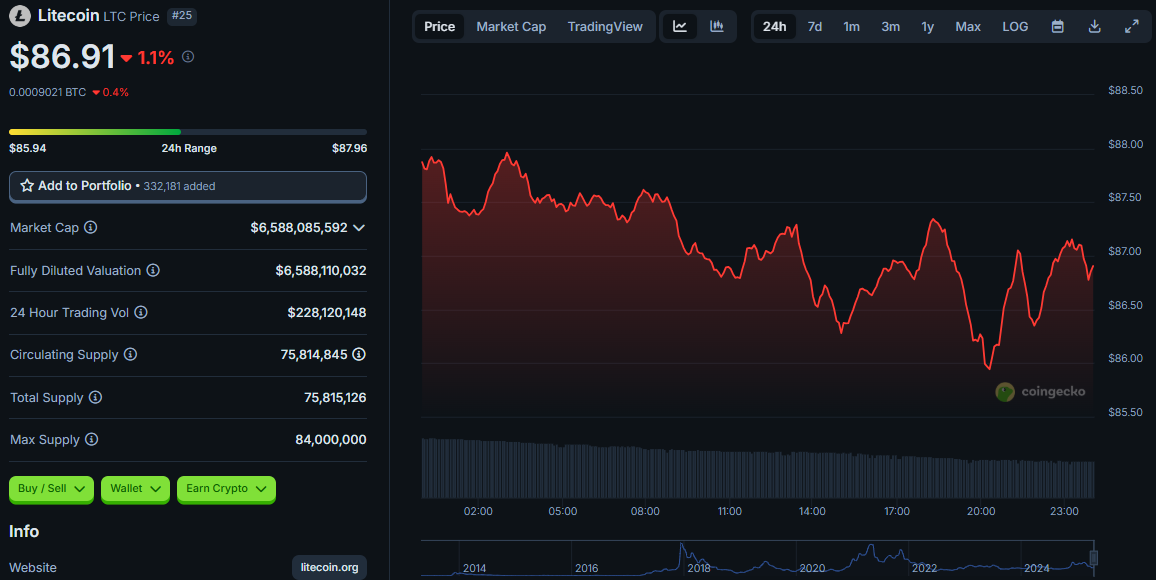Click the 14:00 x-axis time label

(x=812, y=511)
